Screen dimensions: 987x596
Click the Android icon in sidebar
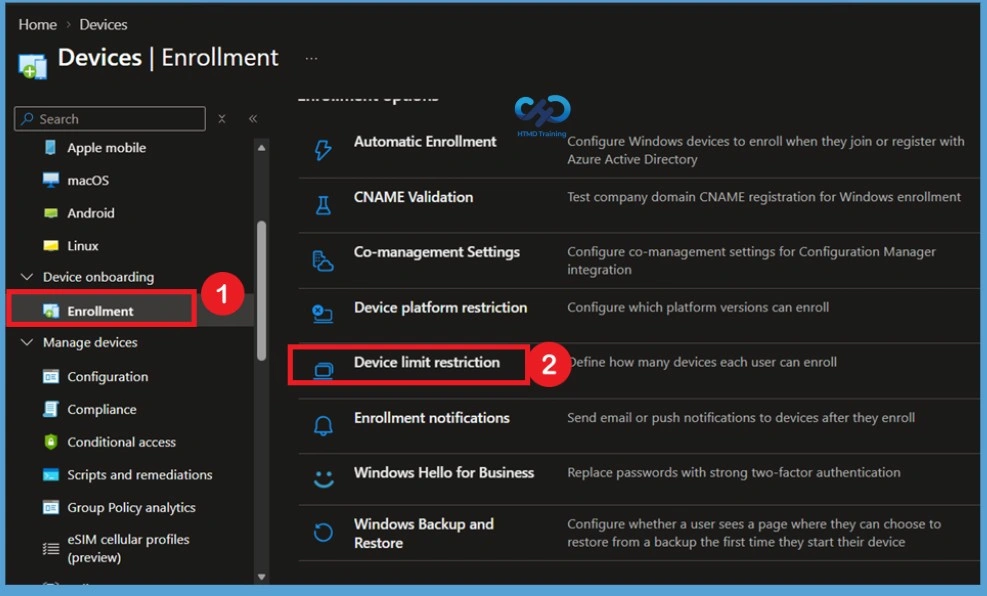click(x=50, y=213)
